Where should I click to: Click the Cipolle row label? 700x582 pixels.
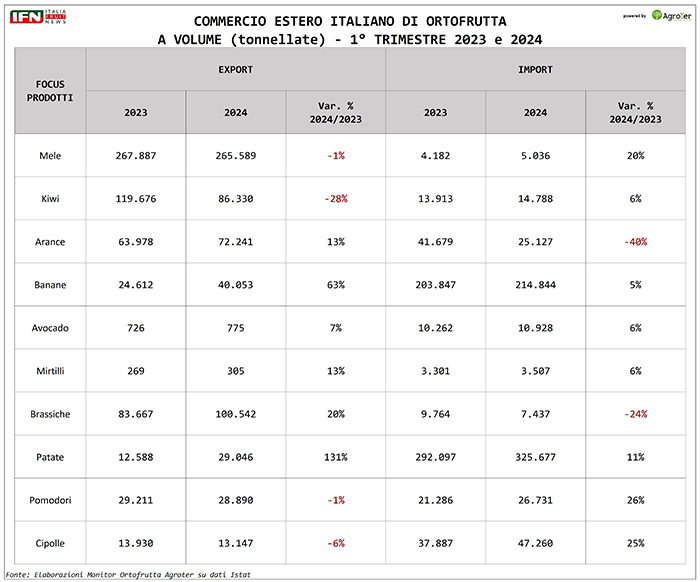(50, 543)
